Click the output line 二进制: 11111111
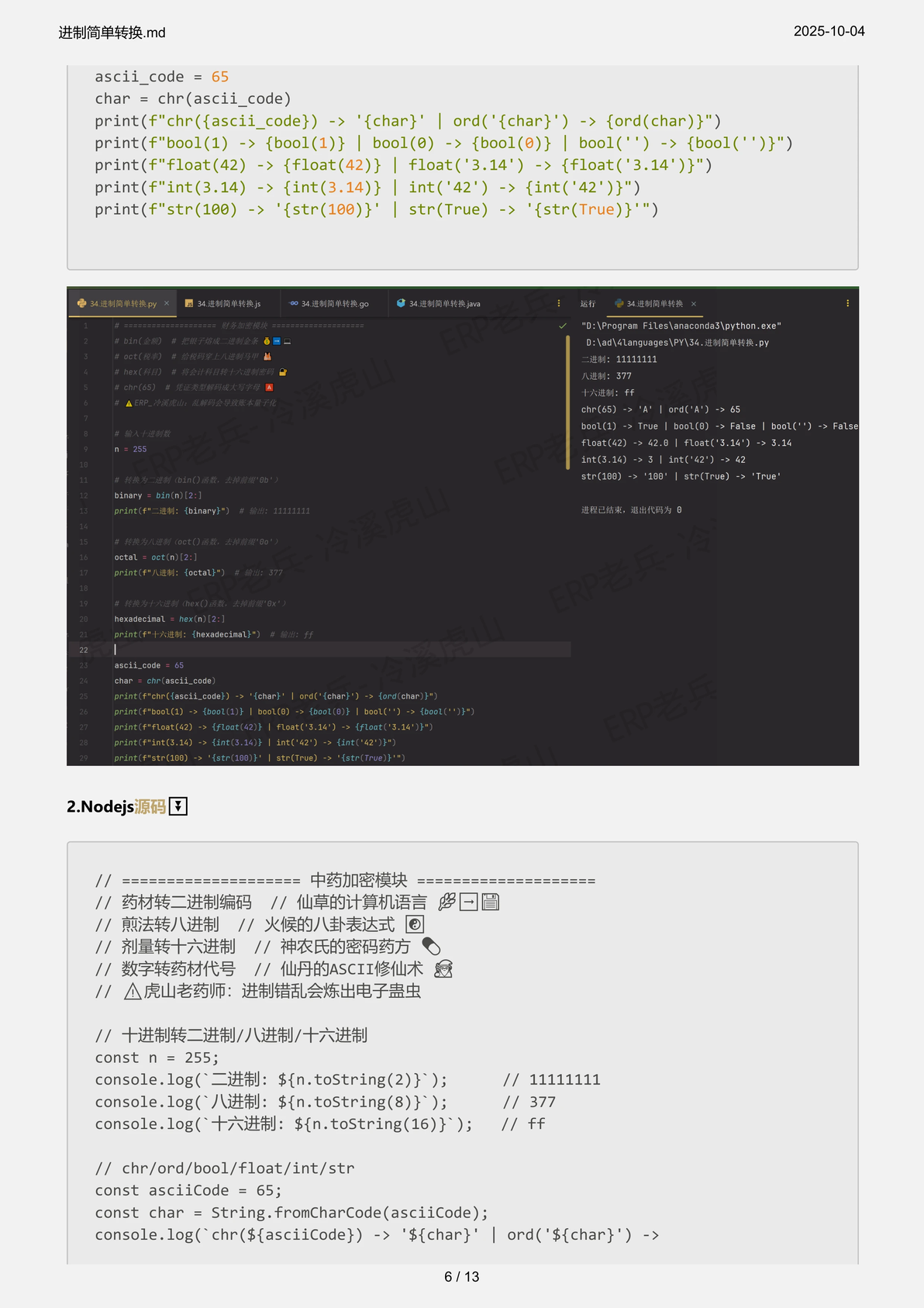This screenshot has height=1308, width=924. [x=619, y=359]
